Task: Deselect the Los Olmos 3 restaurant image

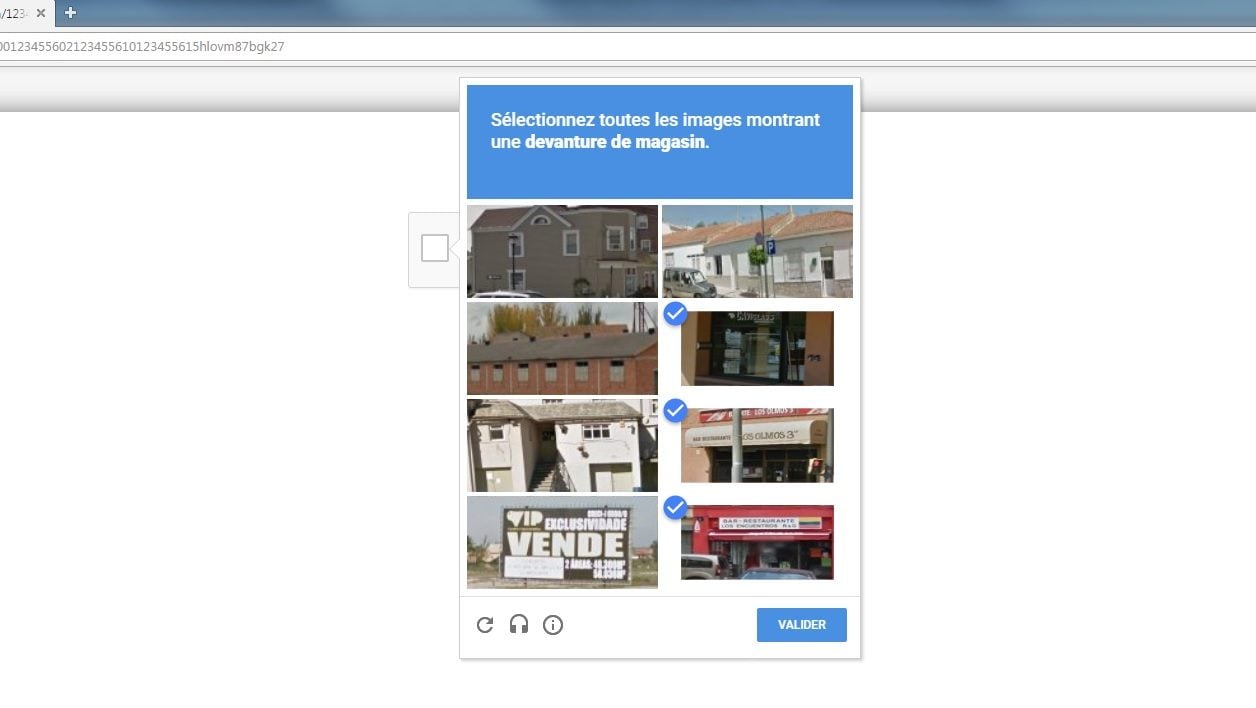Action: (757, 445)
